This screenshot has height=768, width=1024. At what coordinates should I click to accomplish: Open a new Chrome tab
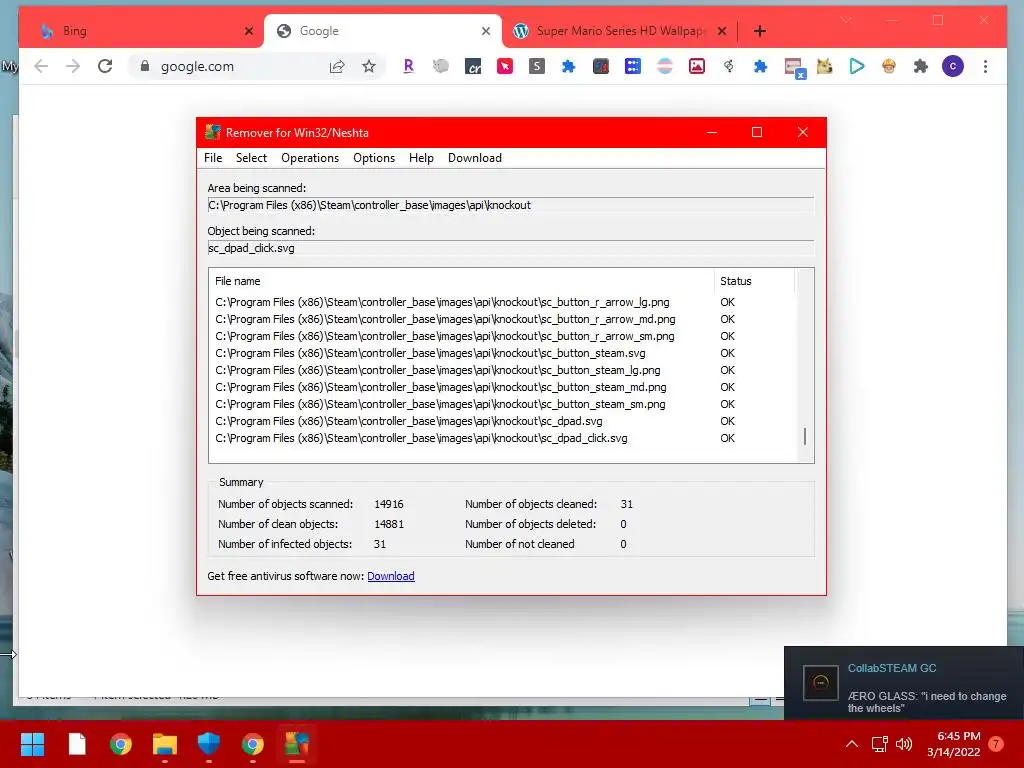[760, 31]
